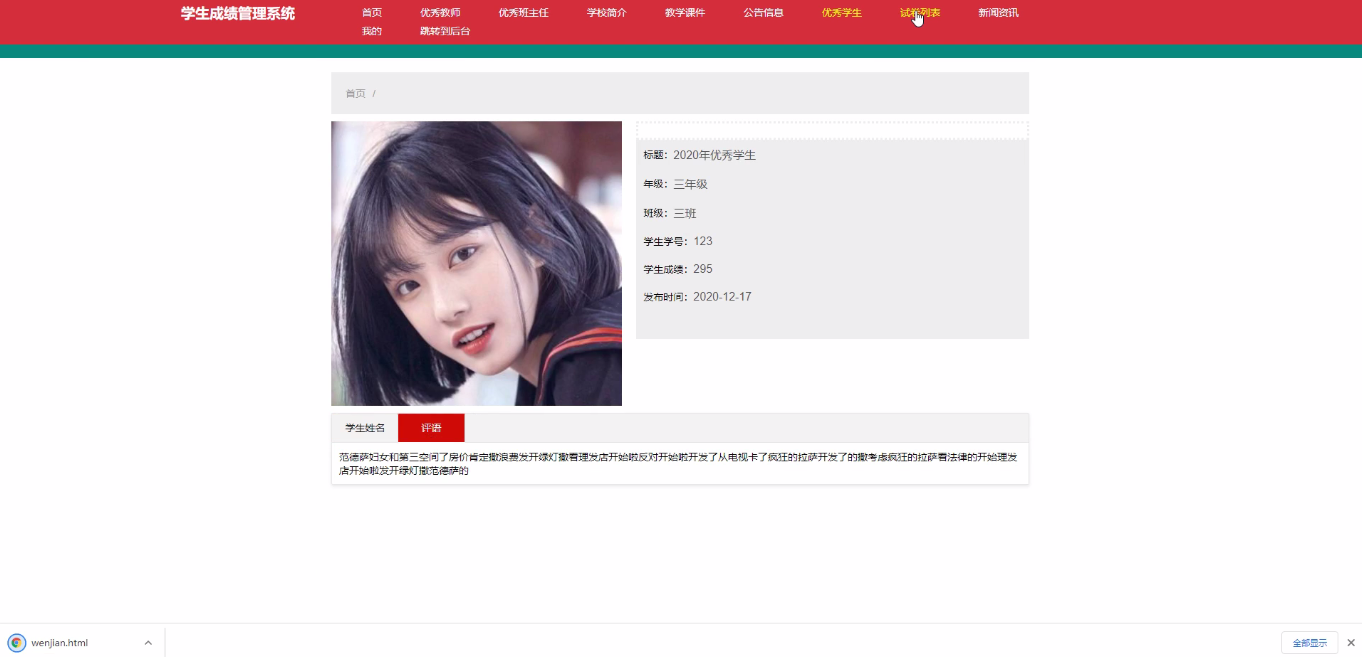Open the 首页 navigation menu item

(371, 14)
